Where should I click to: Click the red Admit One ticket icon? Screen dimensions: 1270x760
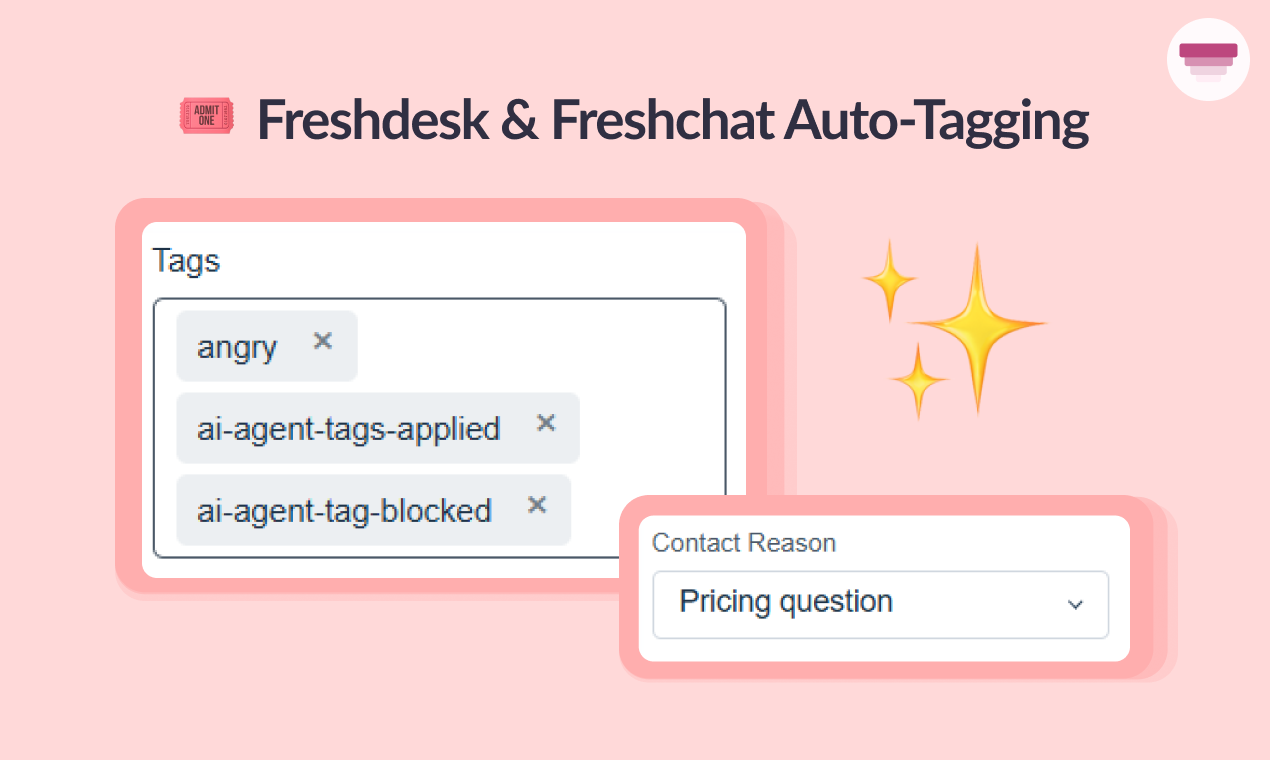[x=206, y=116]
